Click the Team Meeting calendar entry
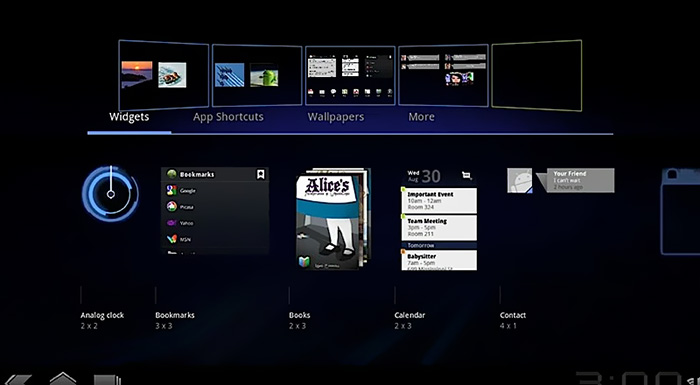 click(439, 227)
